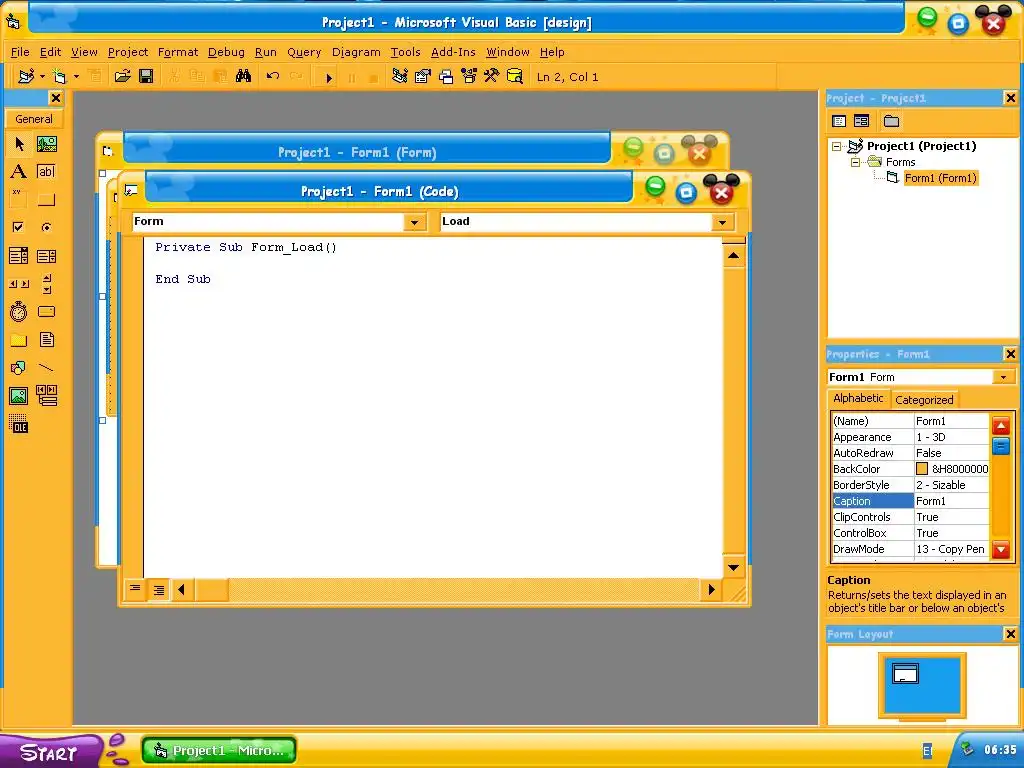The width and height of the screenshot is (1024, 768).
Task: Select the DirListBox folder control tool
Action: coord(19,340)
